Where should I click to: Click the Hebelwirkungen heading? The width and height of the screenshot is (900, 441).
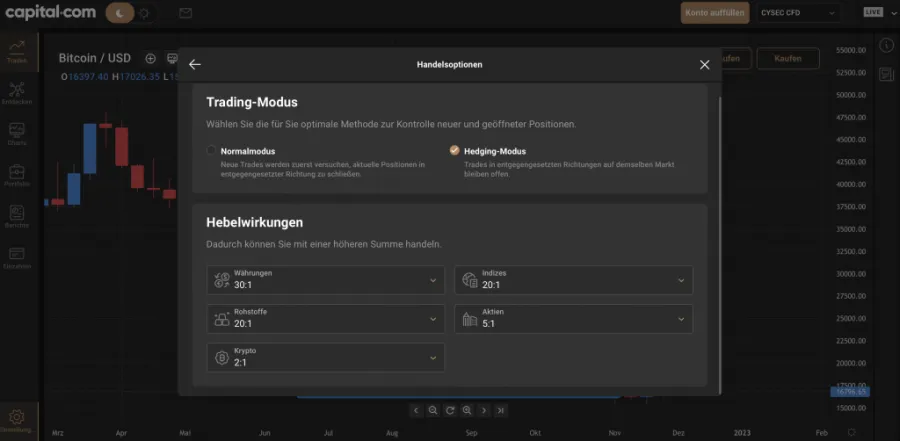click(x=254, y=222)
